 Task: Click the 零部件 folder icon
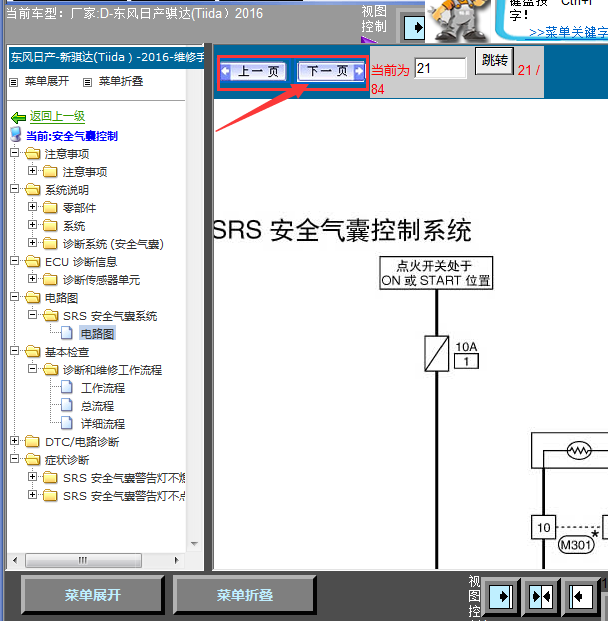point(50,208)
